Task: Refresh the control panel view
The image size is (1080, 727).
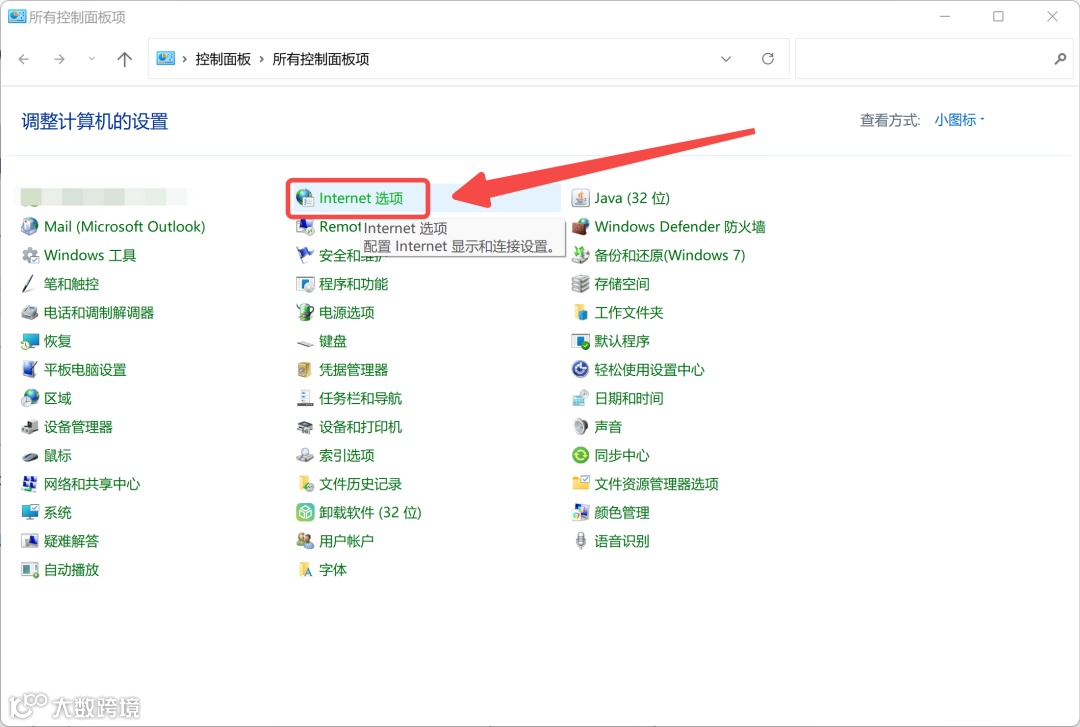Action: [768, 59]
